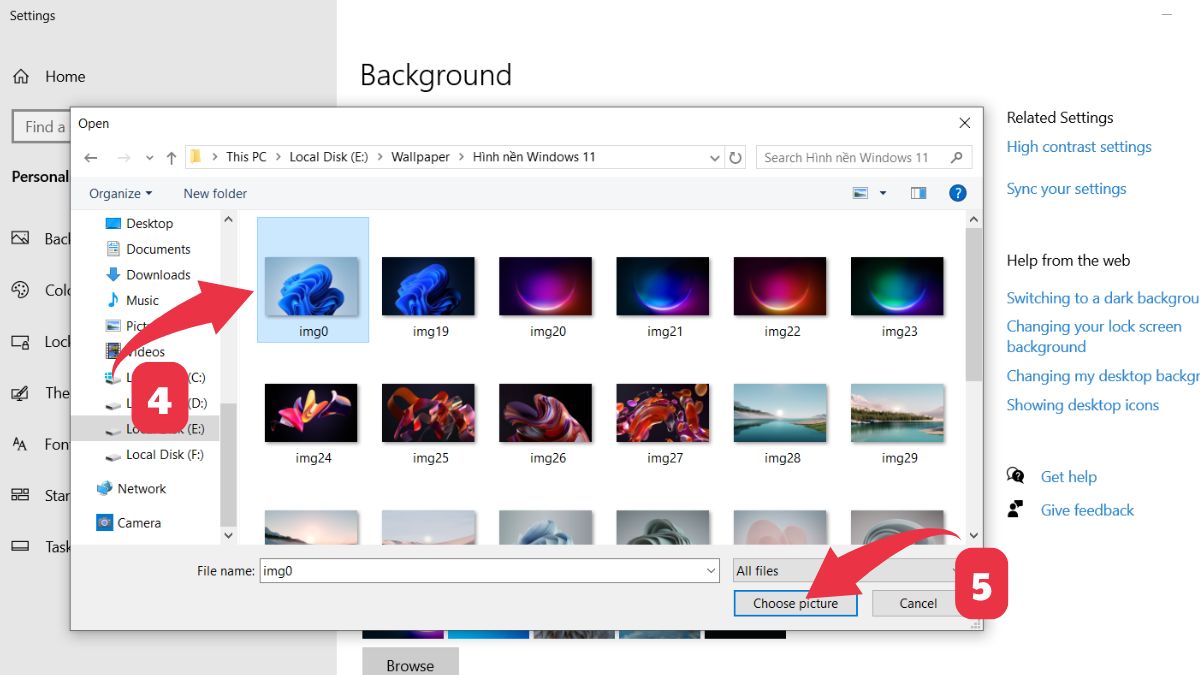Expand the File name history dropdown

(x=711, y=571)
